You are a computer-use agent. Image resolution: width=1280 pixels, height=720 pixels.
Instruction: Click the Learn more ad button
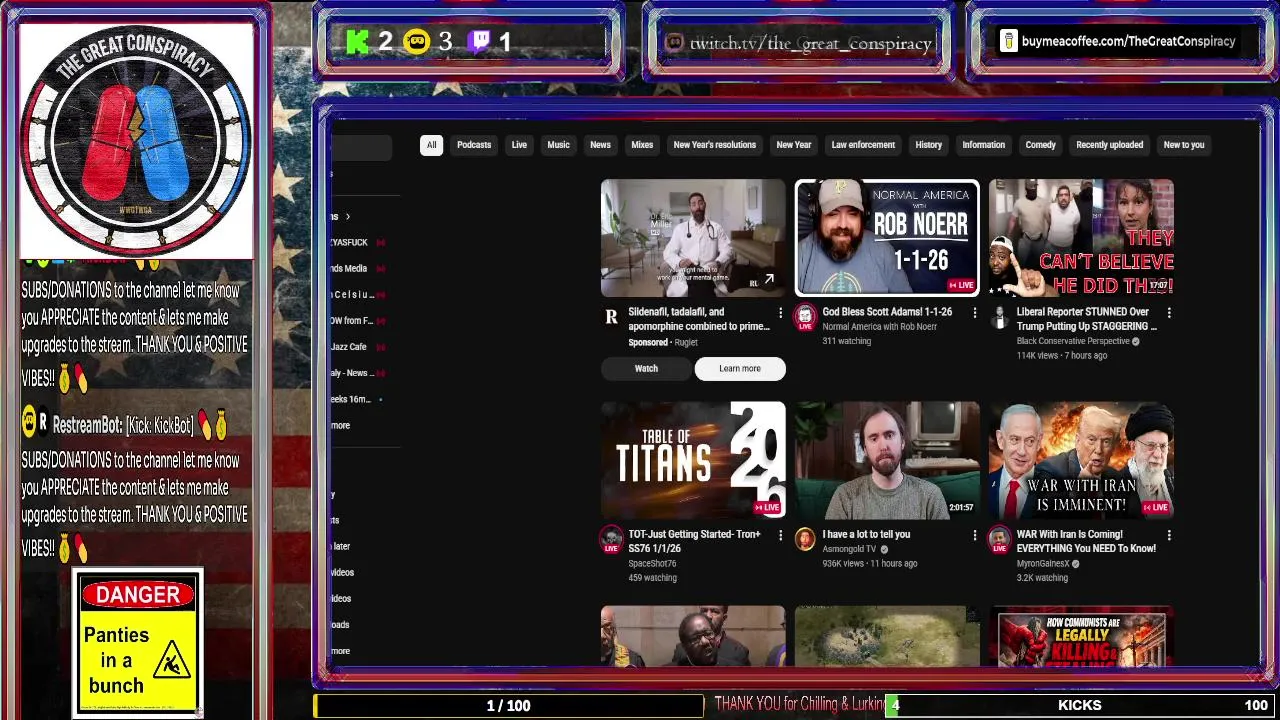740,369
